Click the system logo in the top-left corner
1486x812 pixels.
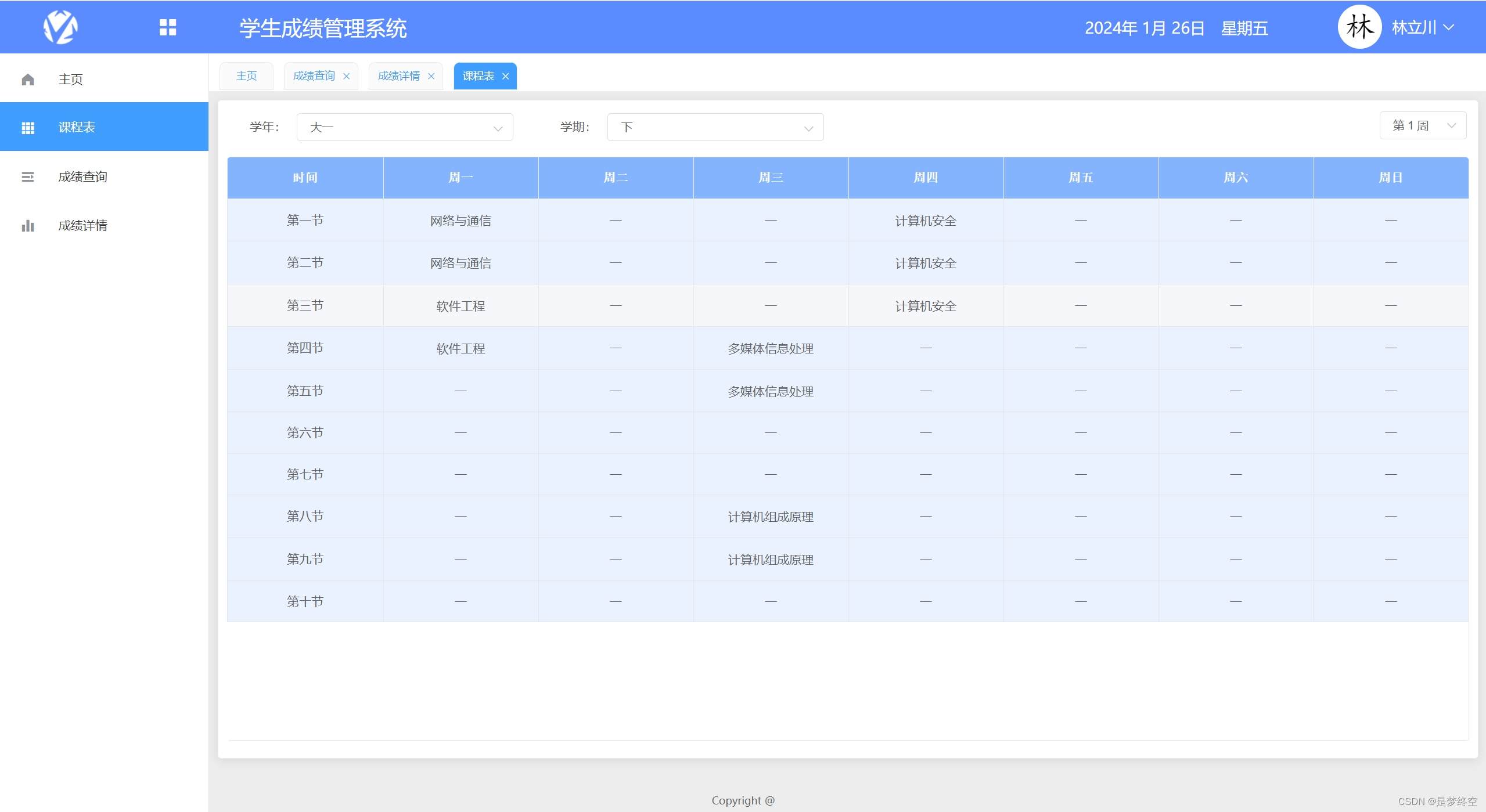click(61, 27)
